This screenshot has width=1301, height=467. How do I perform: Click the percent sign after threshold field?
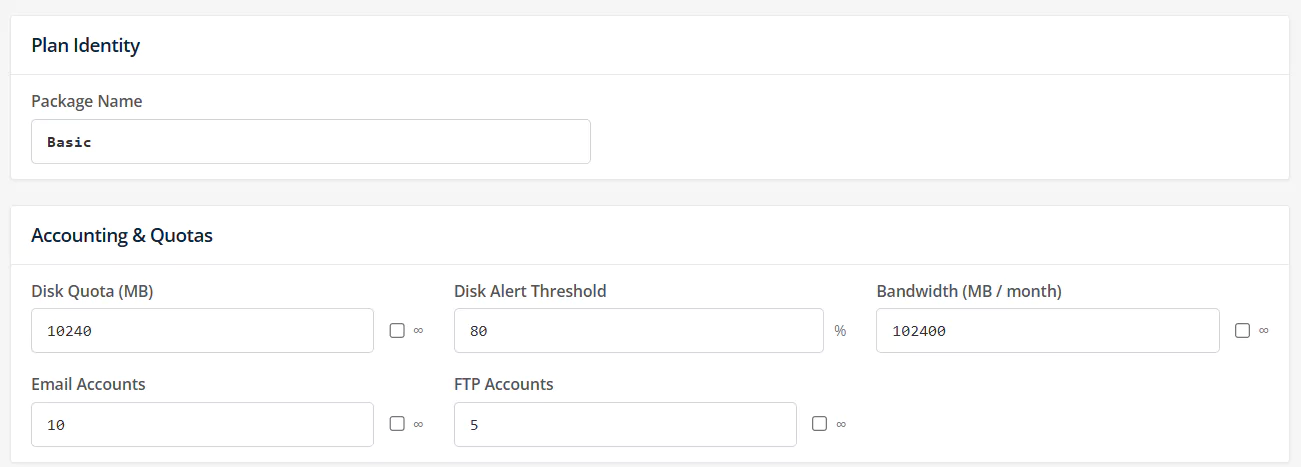click(x=841, y=331)
